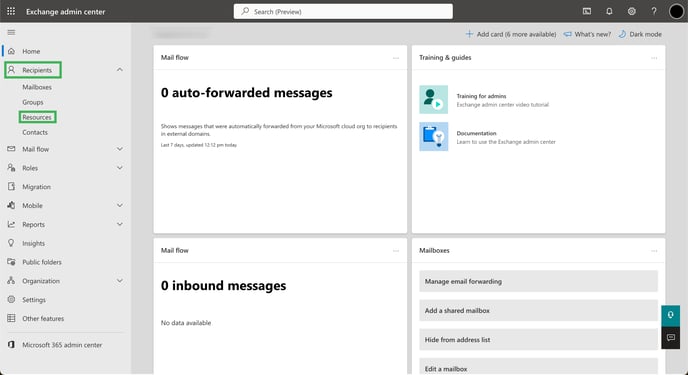Click the "0 inbound messages" heading
Image resolution: width=688 pixels, height=375 pixels.
(223, 286)
